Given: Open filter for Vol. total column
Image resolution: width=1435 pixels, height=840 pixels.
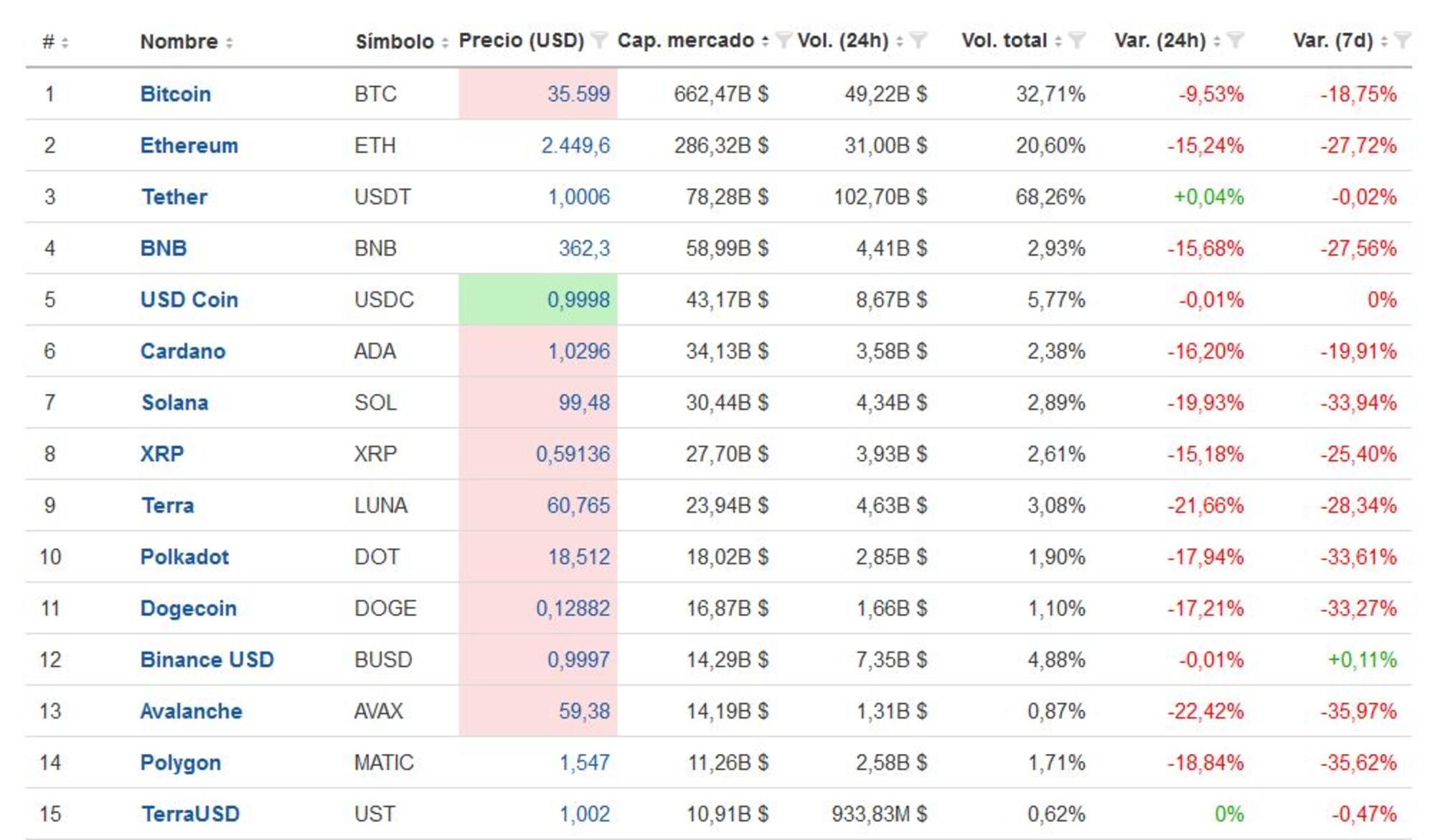Looking at the screenshot, I should coord(1076,41).
